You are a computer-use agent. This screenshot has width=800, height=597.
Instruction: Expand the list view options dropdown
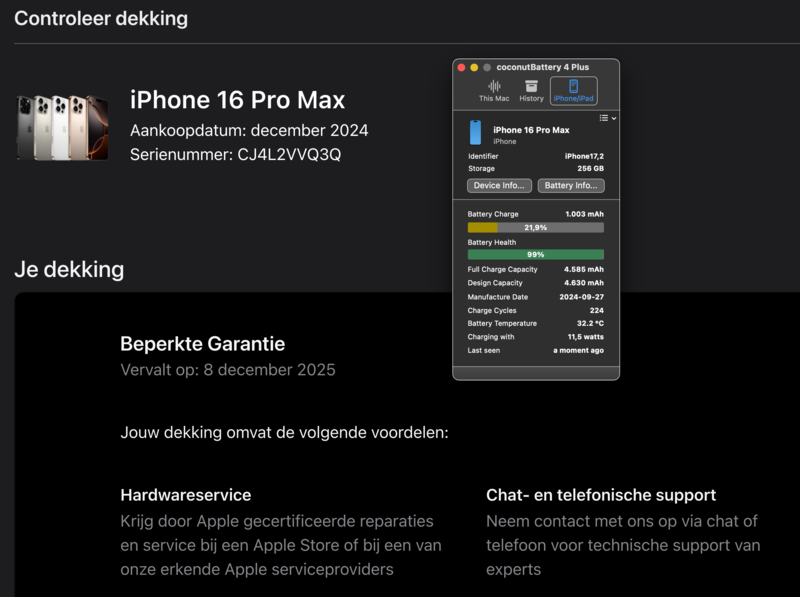(607, 118)
